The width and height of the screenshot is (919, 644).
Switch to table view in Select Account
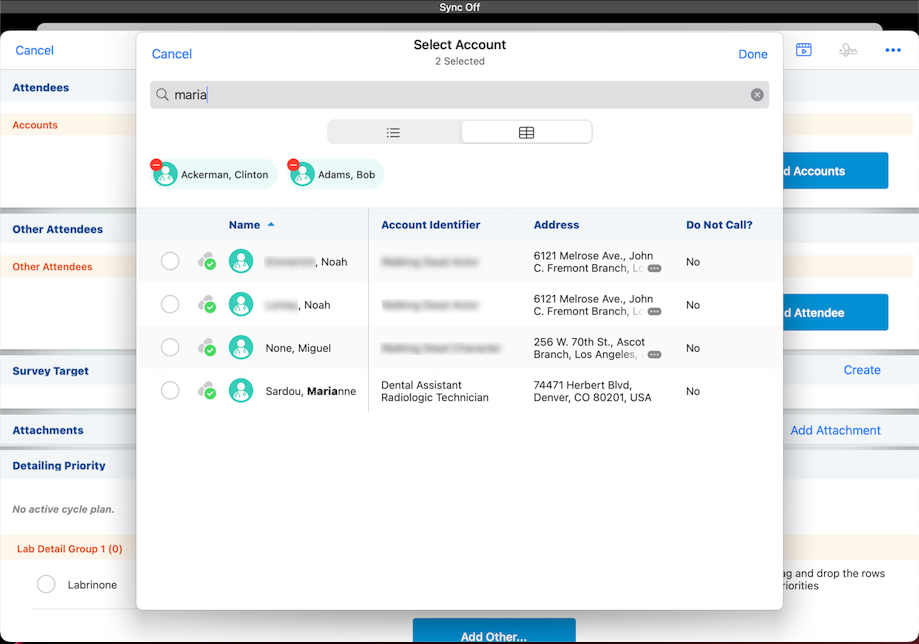point(526,131)
